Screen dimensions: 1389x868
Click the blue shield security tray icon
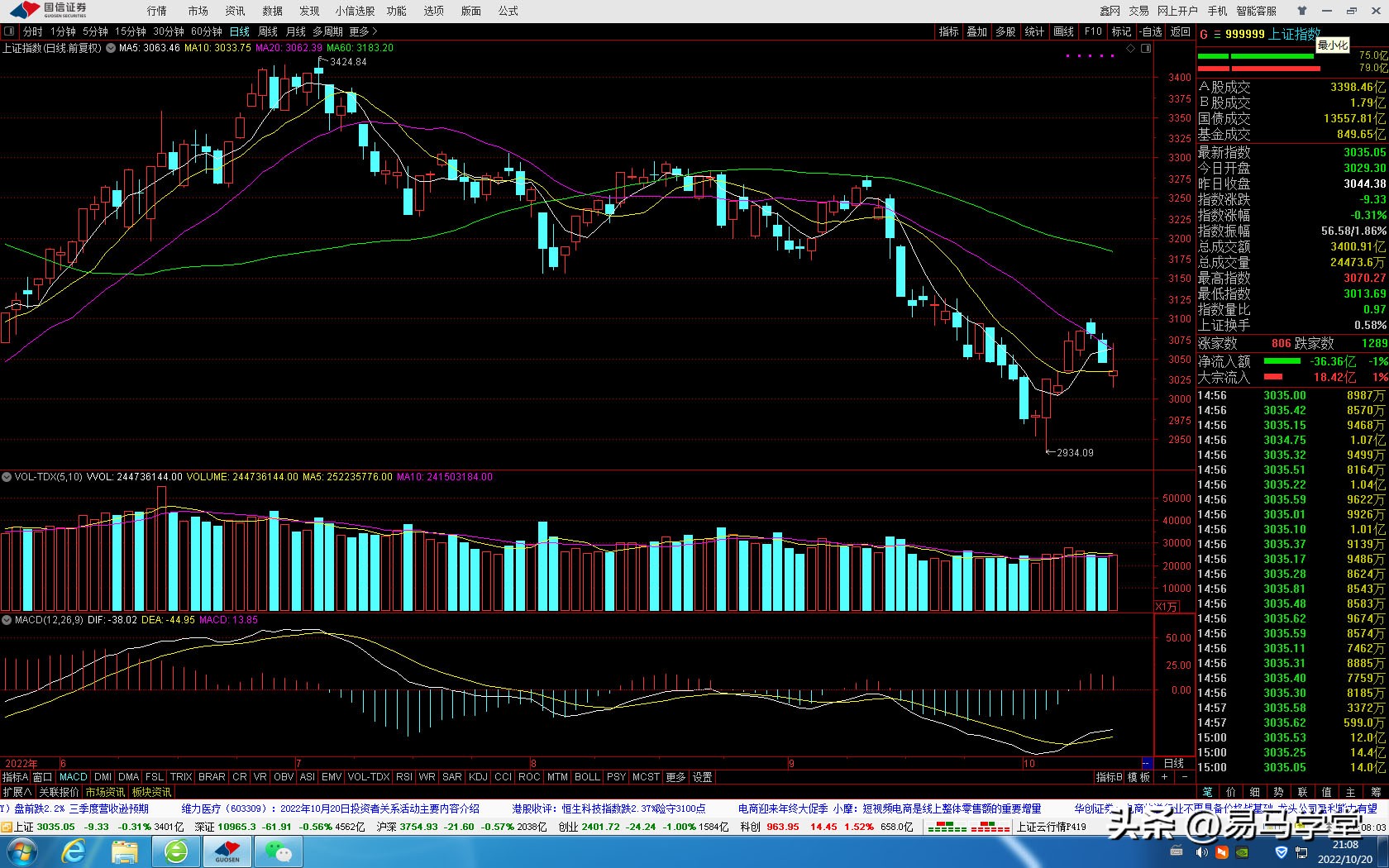(1282, 851)
